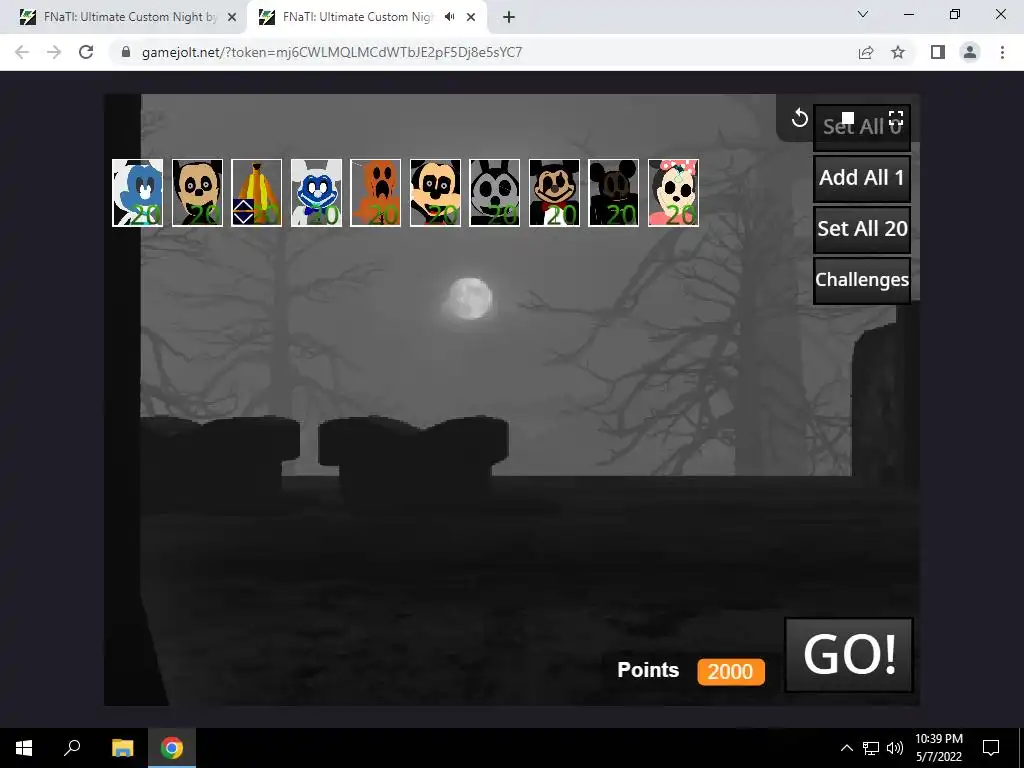This screenshot has height=768, width=1024.
Task: Select the classic Mickey with hollow eyes portrait
Action: (x=435, y=193)
